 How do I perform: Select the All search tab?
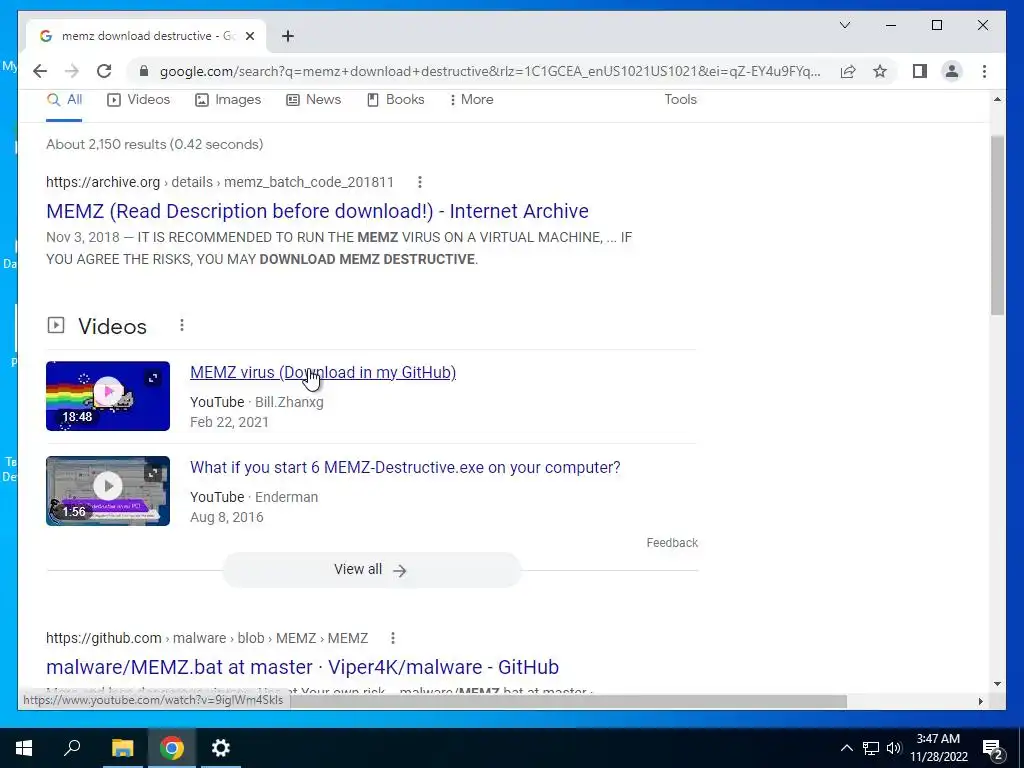tap(65, 100)
